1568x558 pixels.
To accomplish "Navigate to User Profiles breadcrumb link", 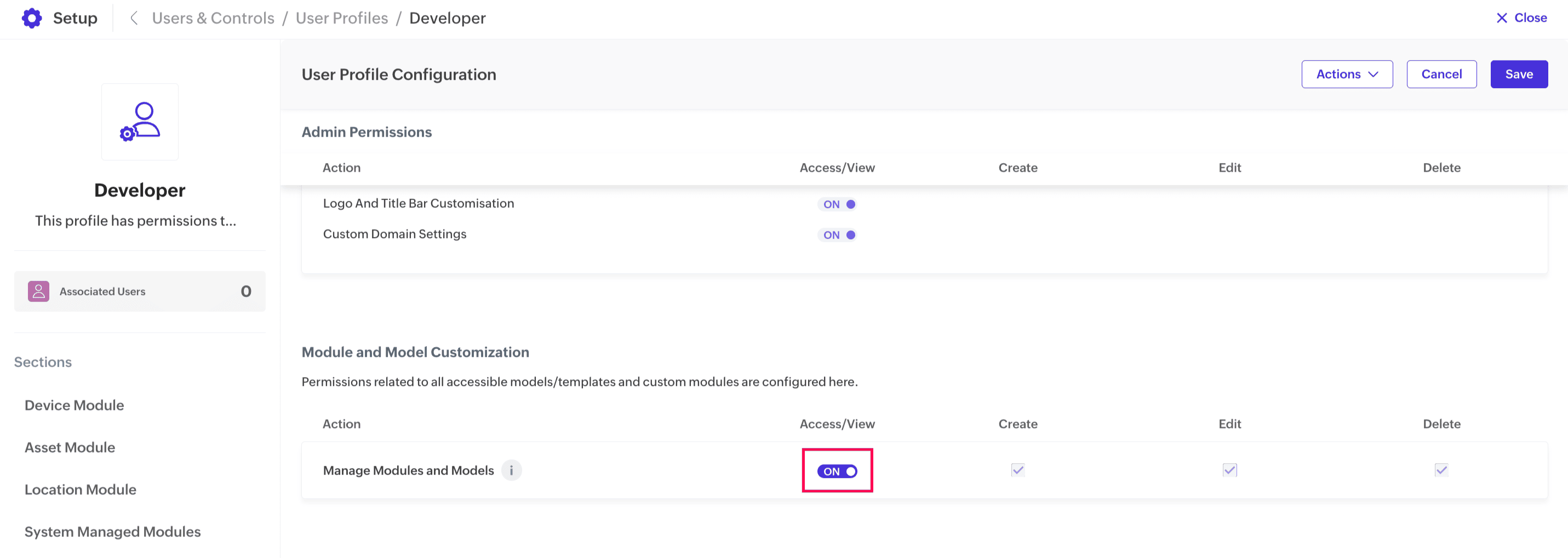I will pos(341,18).
